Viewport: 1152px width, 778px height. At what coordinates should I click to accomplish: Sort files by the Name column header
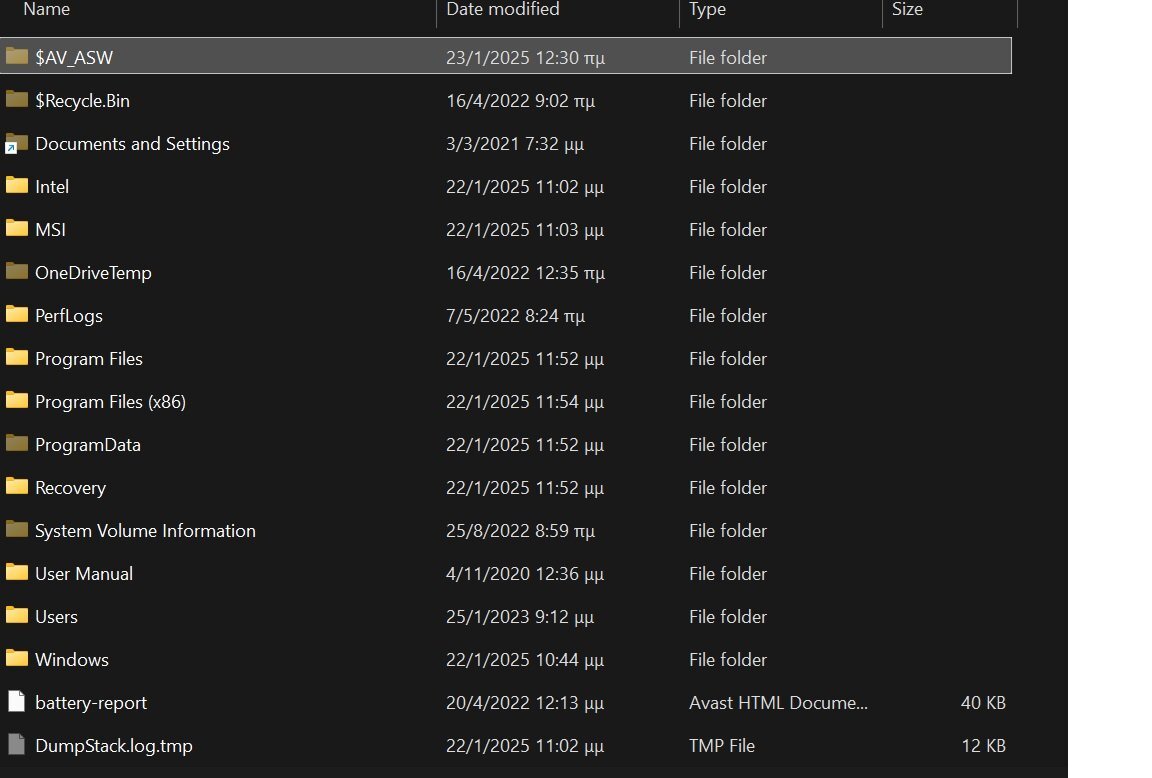47,10
